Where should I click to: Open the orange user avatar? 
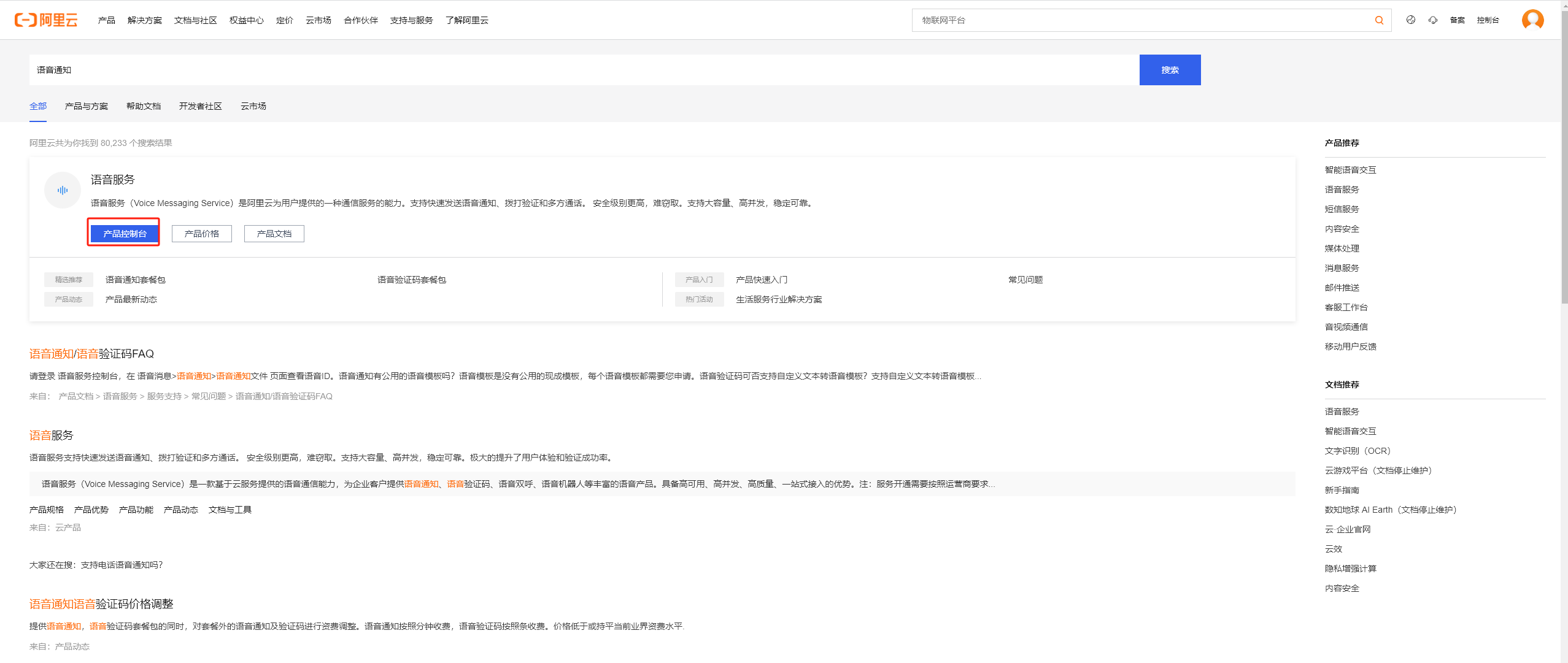[1532, 20]
